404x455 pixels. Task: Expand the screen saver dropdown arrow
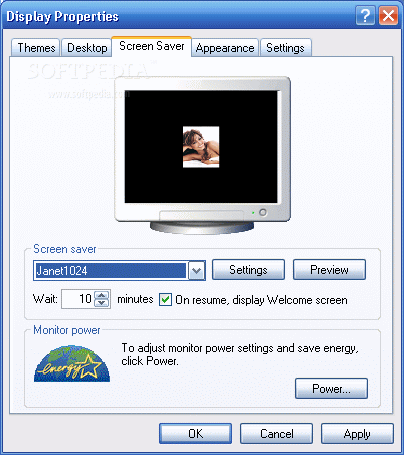coord(197,270)
